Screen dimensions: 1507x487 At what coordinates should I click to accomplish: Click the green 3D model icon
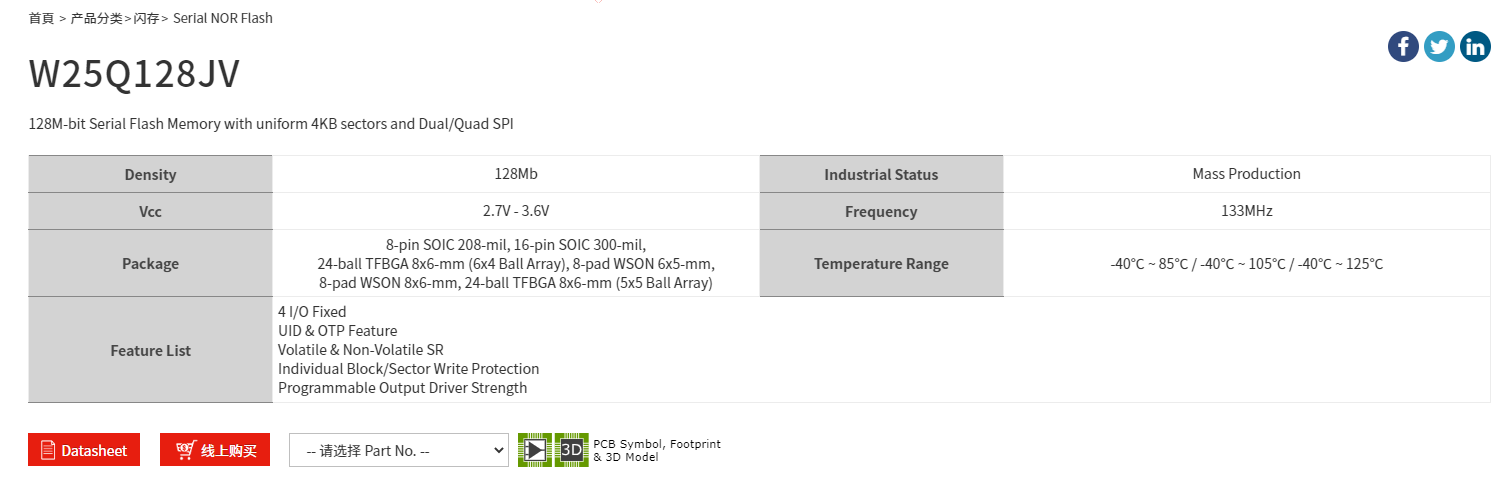[571, 450]
